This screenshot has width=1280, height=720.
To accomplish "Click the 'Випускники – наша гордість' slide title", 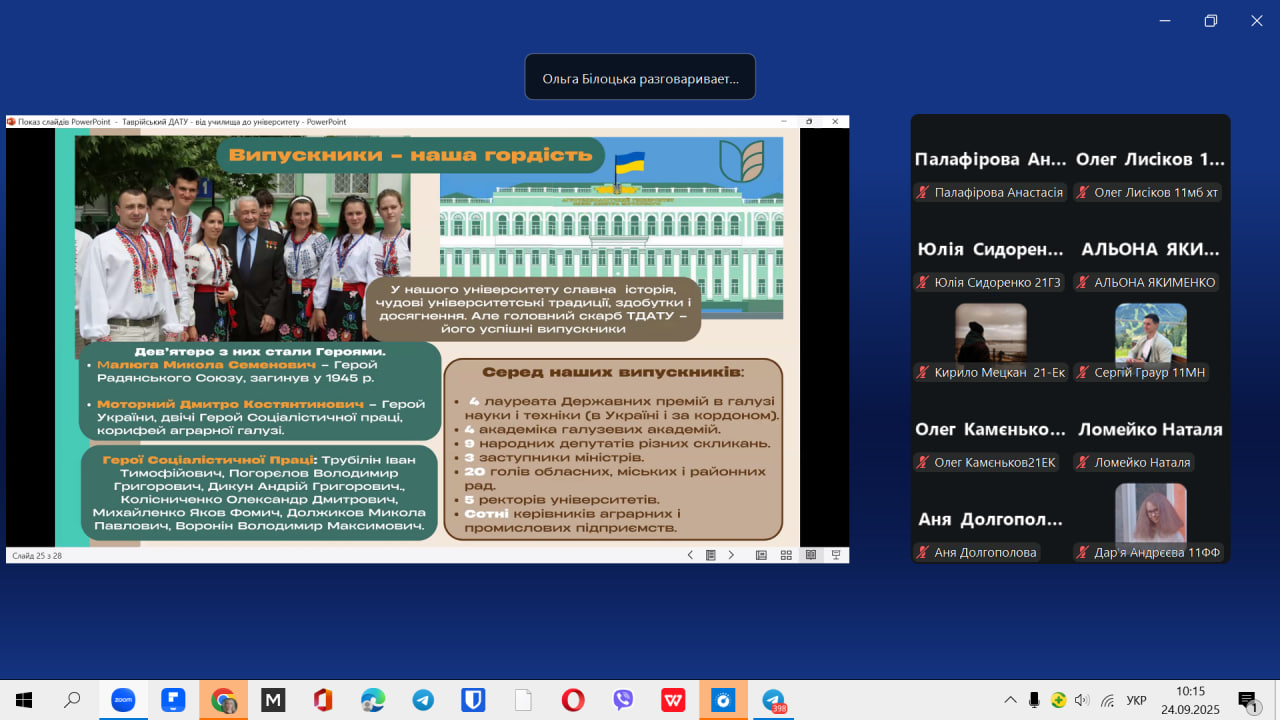I will click(411, 155).
